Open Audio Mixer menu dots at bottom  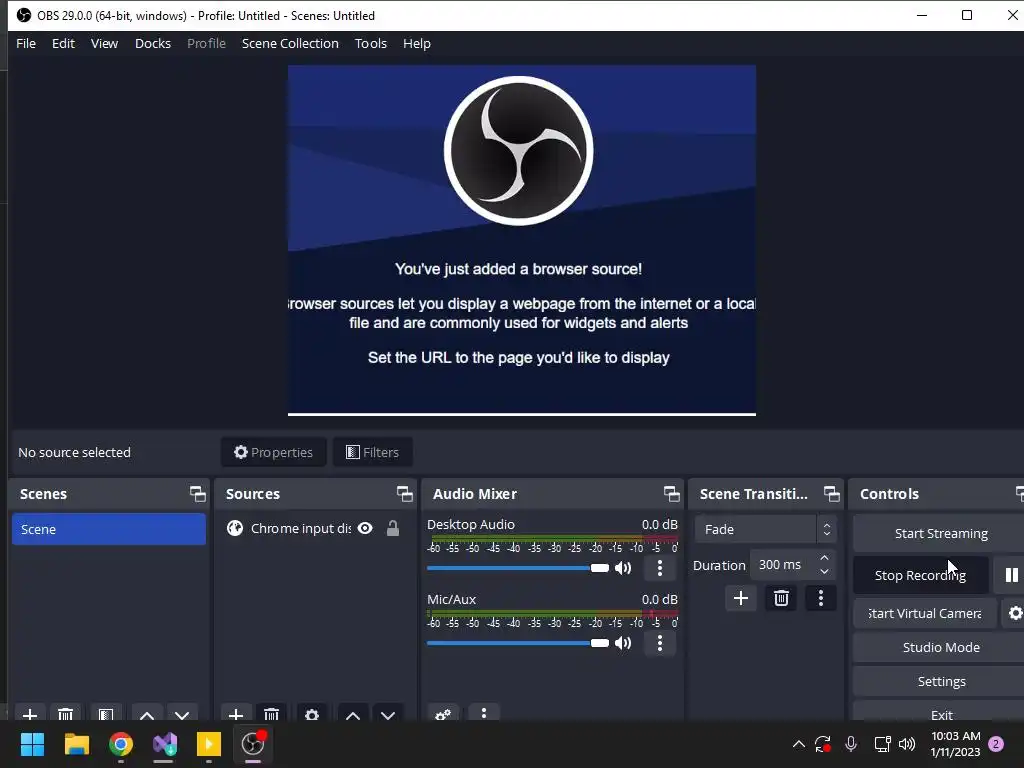(x=484, y=712)
